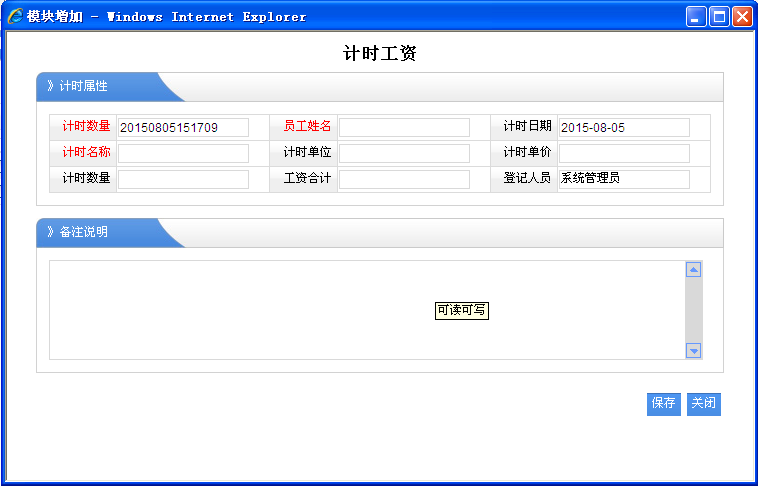The height and width of the screenshot is (486, 758).
Task: Select the 登记人员 field showing 系统管理员
Action: pyautogui.click(x=624, y=179)
